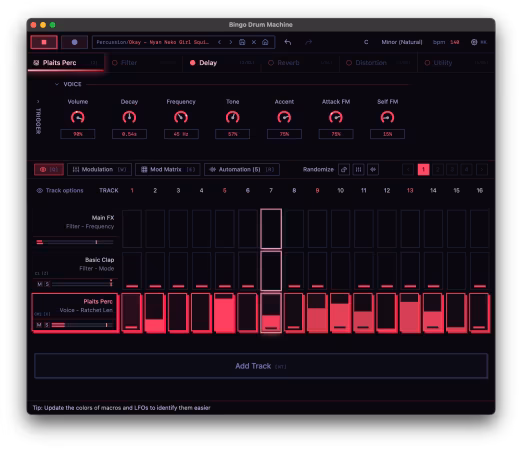Click the Volume knob

(x=78, y=117)
